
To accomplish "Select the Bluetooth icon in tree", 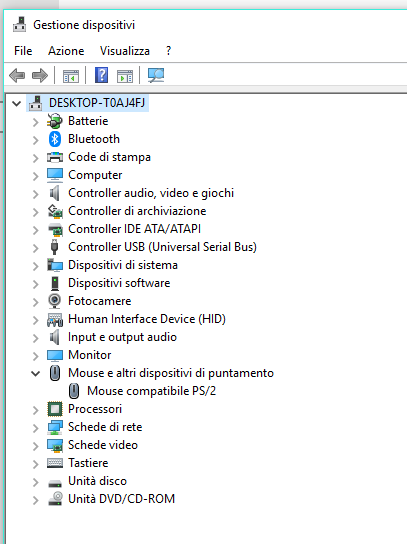I will click(54, 139).
